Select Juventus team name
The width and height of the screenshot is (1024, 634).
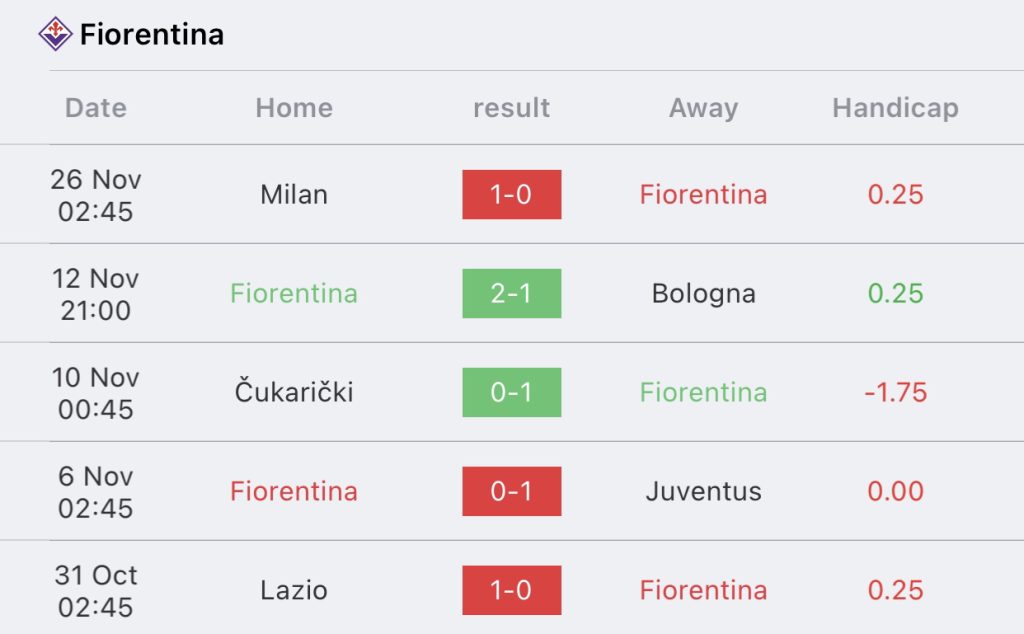[x=703, y=491]
